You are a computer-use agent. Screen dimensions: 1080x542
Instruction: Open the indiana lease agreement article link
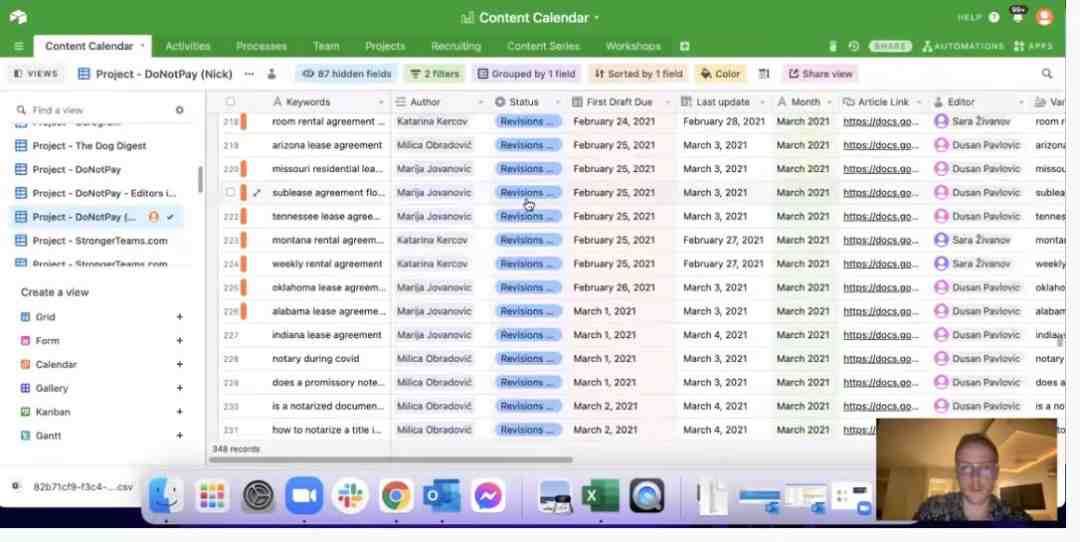tap(881, 335)
